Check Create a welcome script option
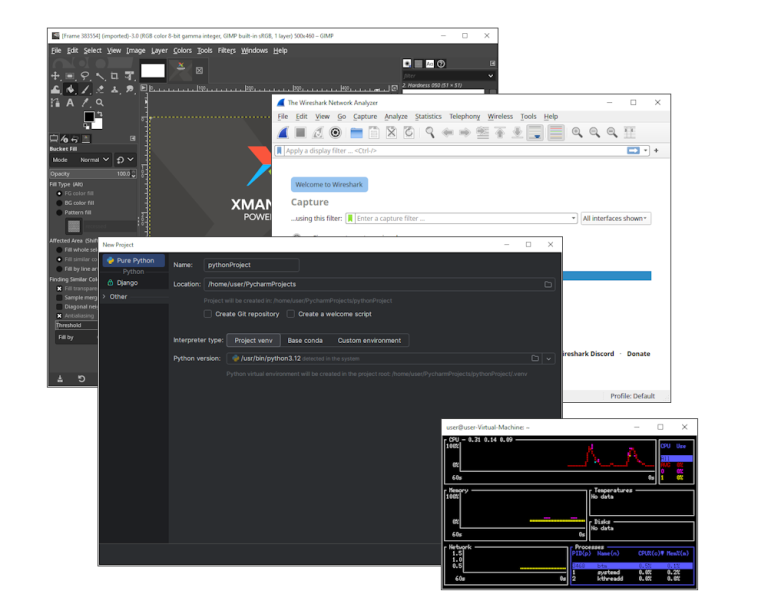Viewport: 768px width, 614px height. [291, 314]
